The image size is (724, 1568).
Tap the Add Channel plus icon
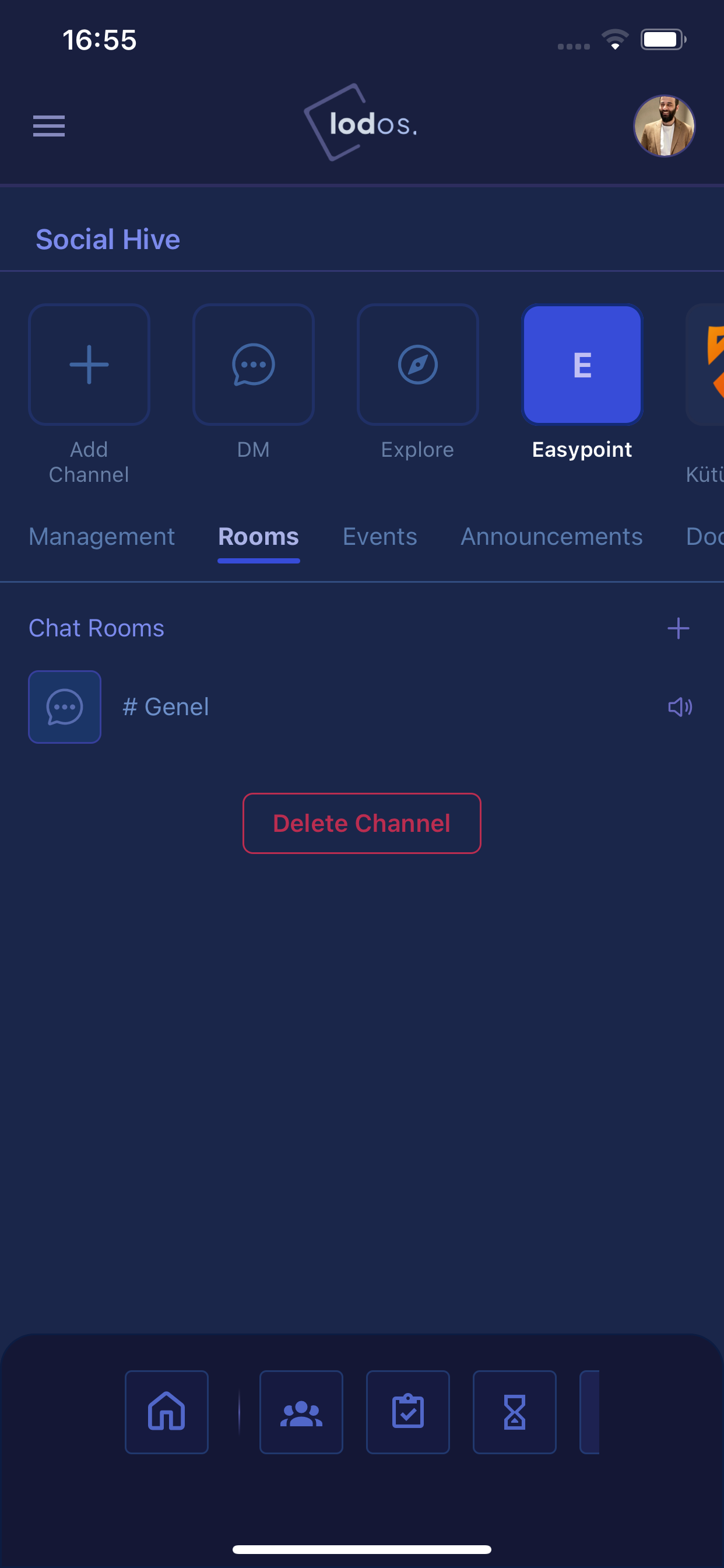click(89, 365)
